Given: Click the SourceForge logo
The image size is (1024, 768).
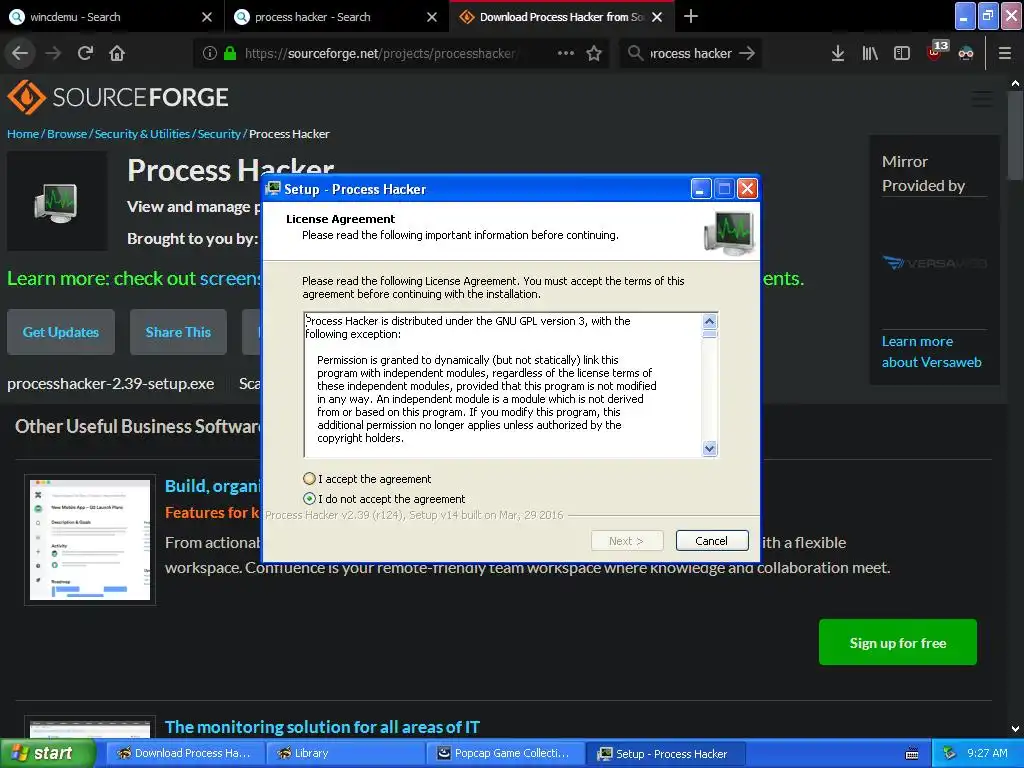Looking at the screenshot, I should click(118, 97).
